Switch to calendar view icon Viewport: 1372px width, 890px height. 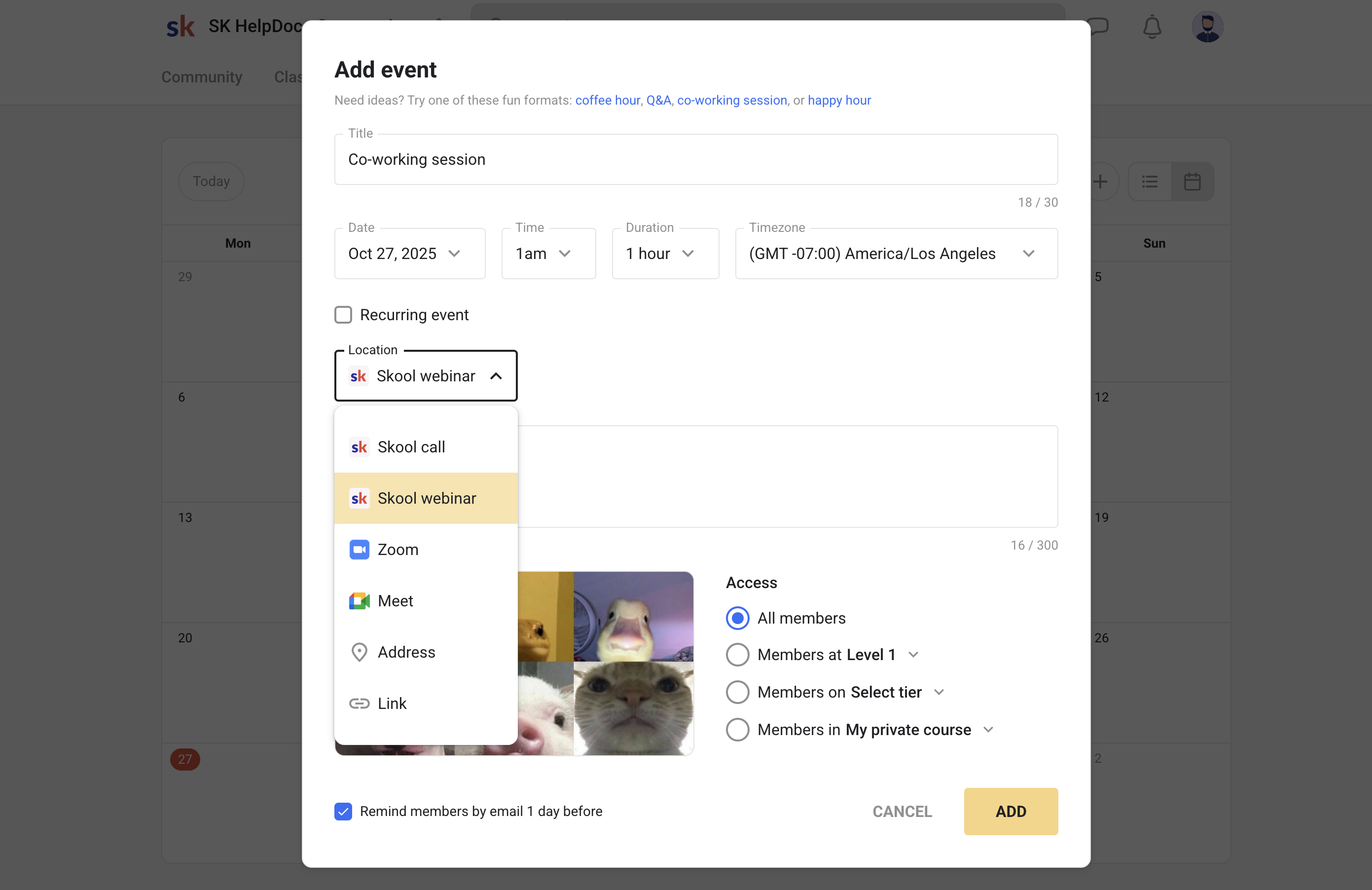pyautogui.click(x=1192, y=182)
